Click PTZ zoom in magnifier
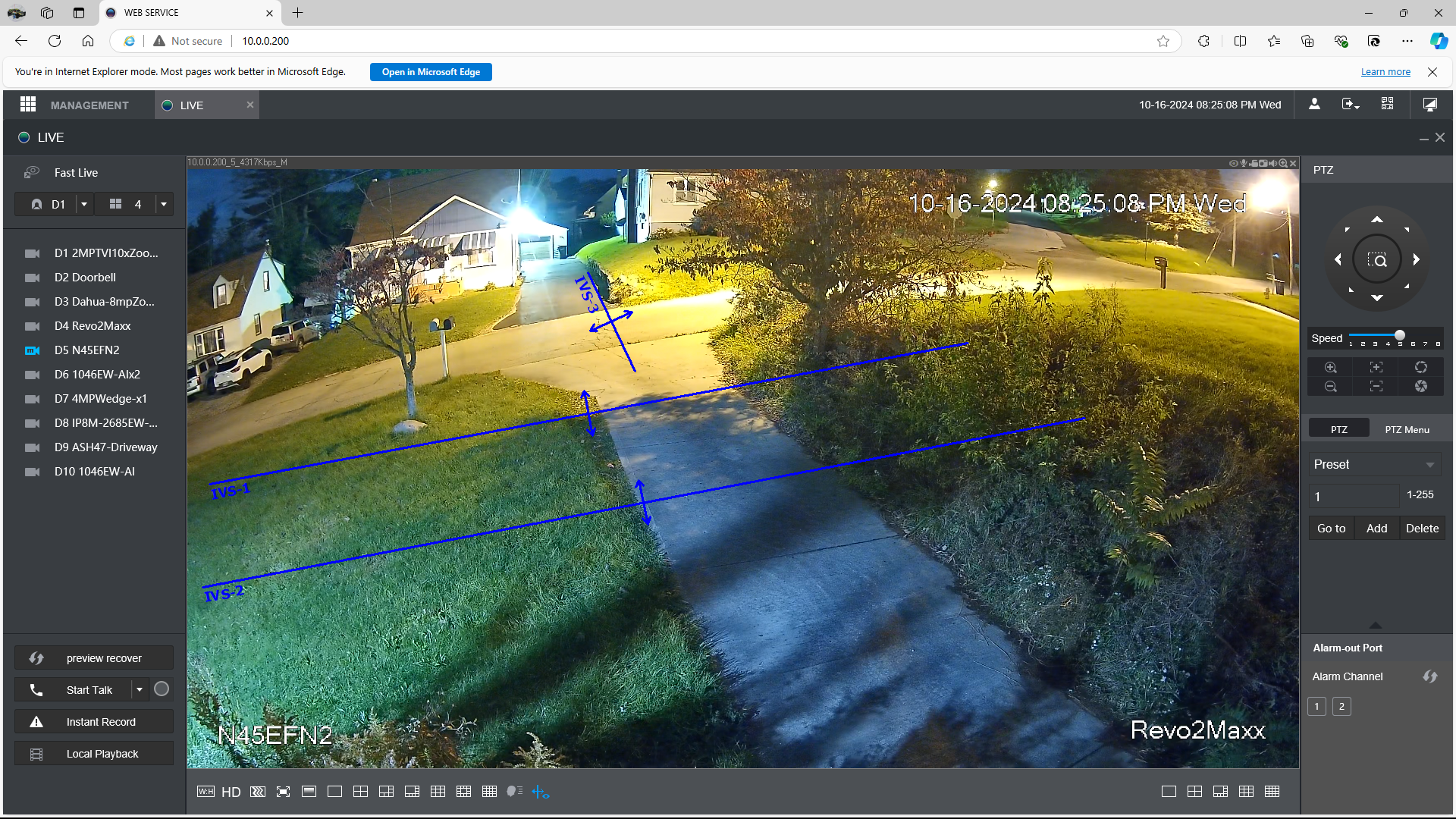 pyautogui.click(x=1331, y=367)
